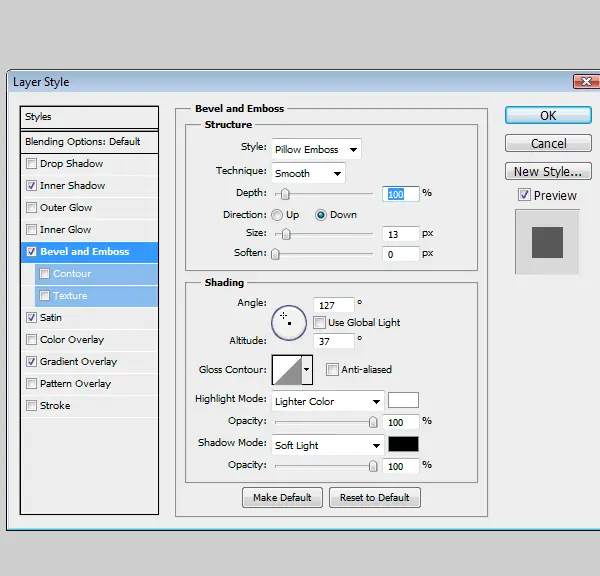
Task: Select the Styles panel entry
Action: click(89, 117)
